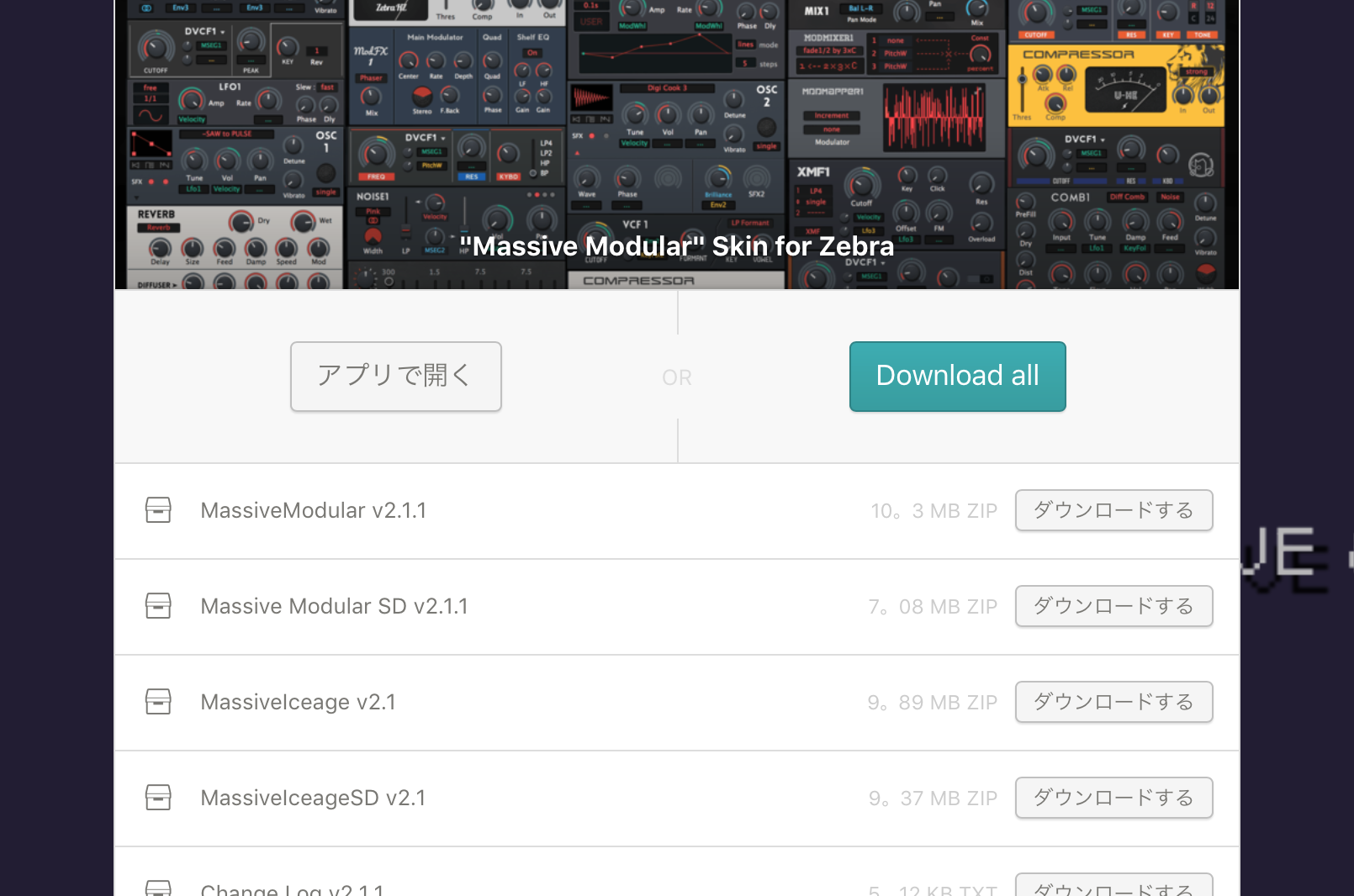
Task: Click archive icon beside Massive Modular SD v2.1.1
Action: (x=158, y=606)
